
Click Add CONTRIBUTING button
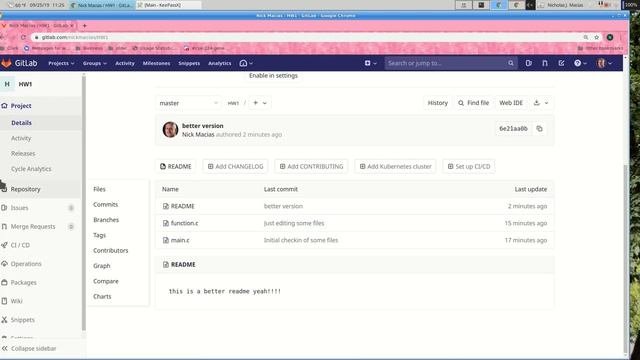[x=311, y=167]
